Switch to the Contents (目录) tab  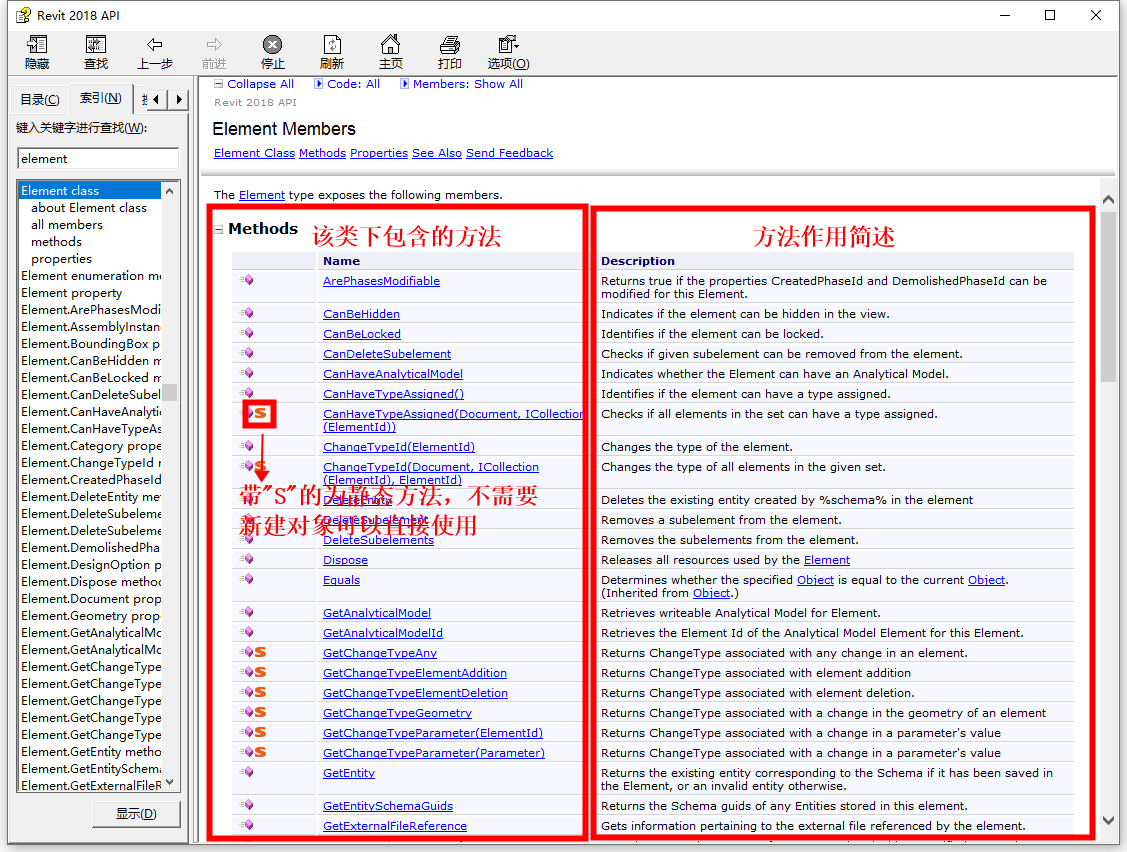(40, 99)
